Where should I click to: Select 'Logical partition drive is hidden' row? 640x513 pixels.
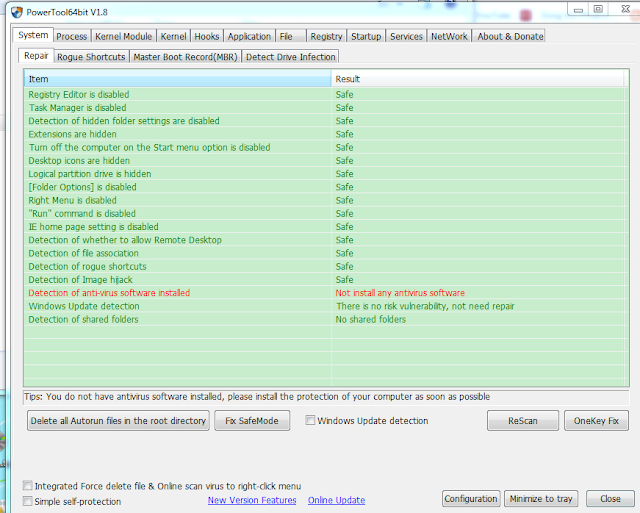tap(324, 174)
